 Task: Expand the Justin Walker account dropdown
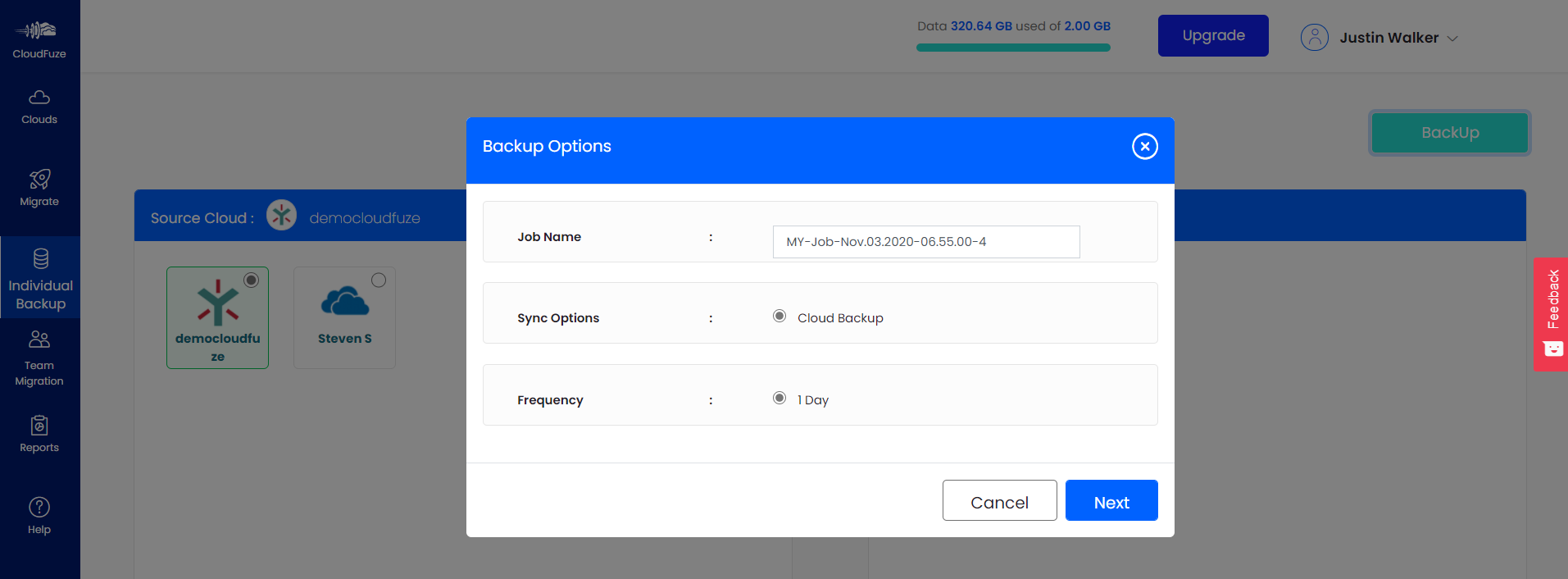[x=1452, y=39]
